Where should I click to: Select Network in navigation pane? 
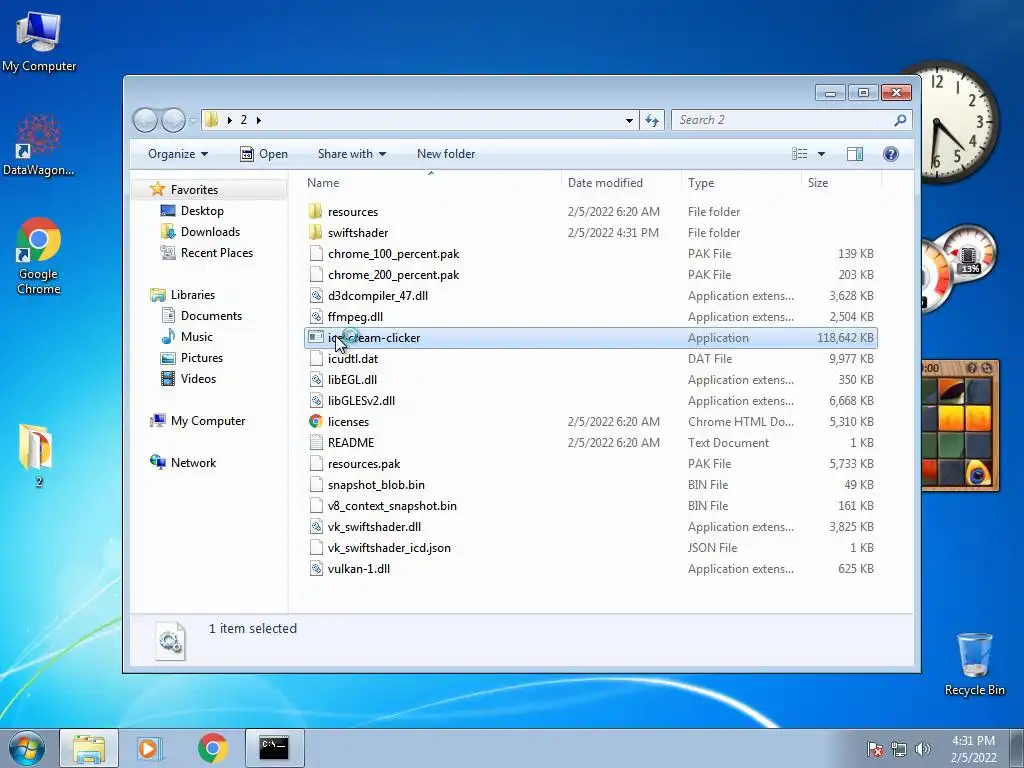[x=183, y=462]
